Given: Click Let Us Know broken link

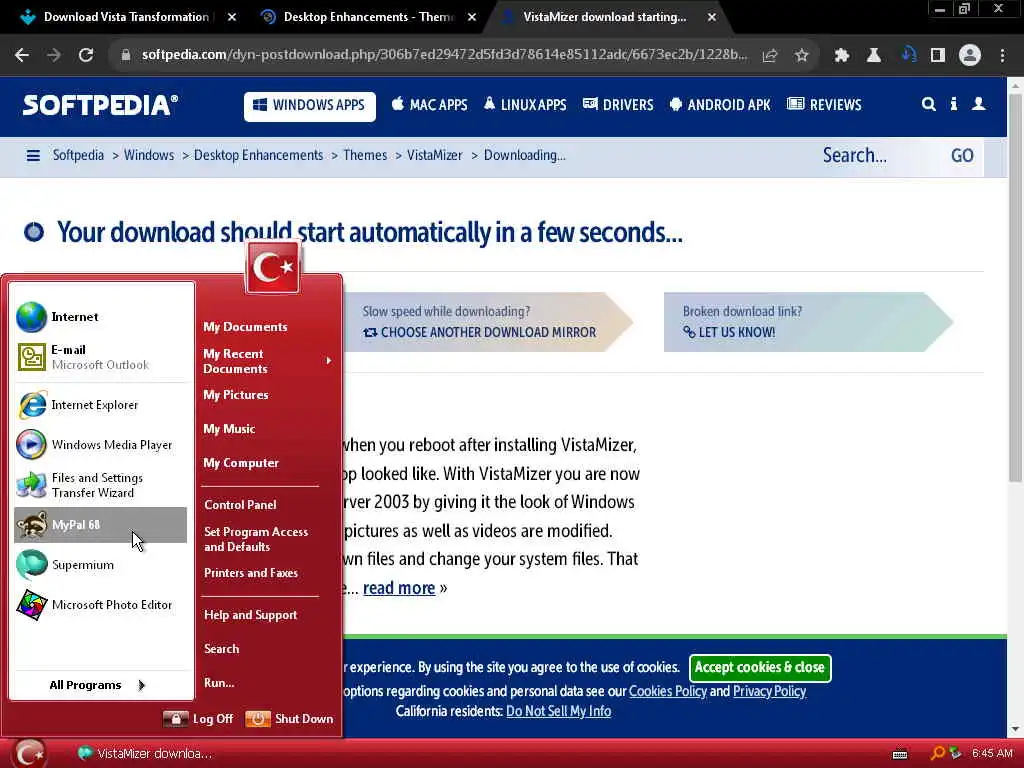Looking at the screenshot, I should (729, 332).
